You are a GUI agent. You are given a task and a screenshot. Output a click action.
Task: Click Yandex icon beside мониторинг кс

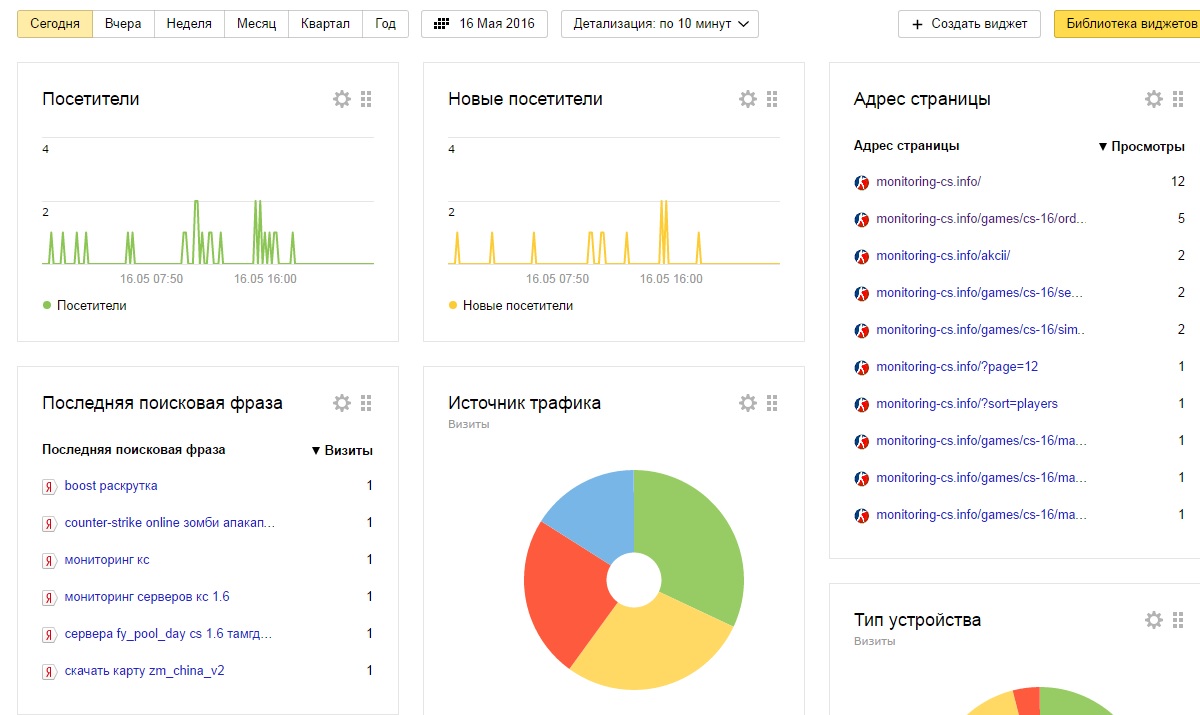(48, 561)
